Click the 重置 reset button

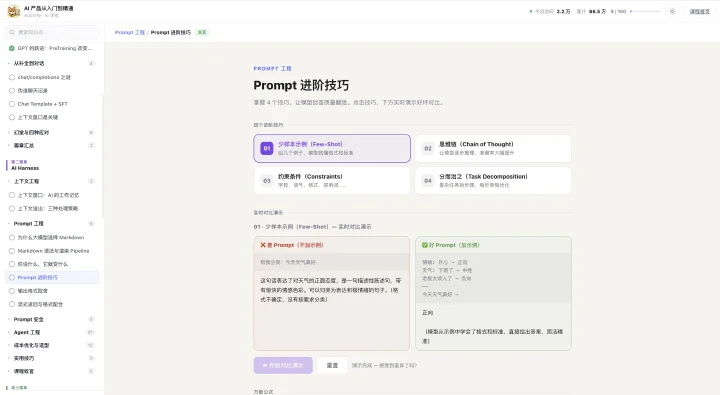pyautogui.click(x=332, y=365)
